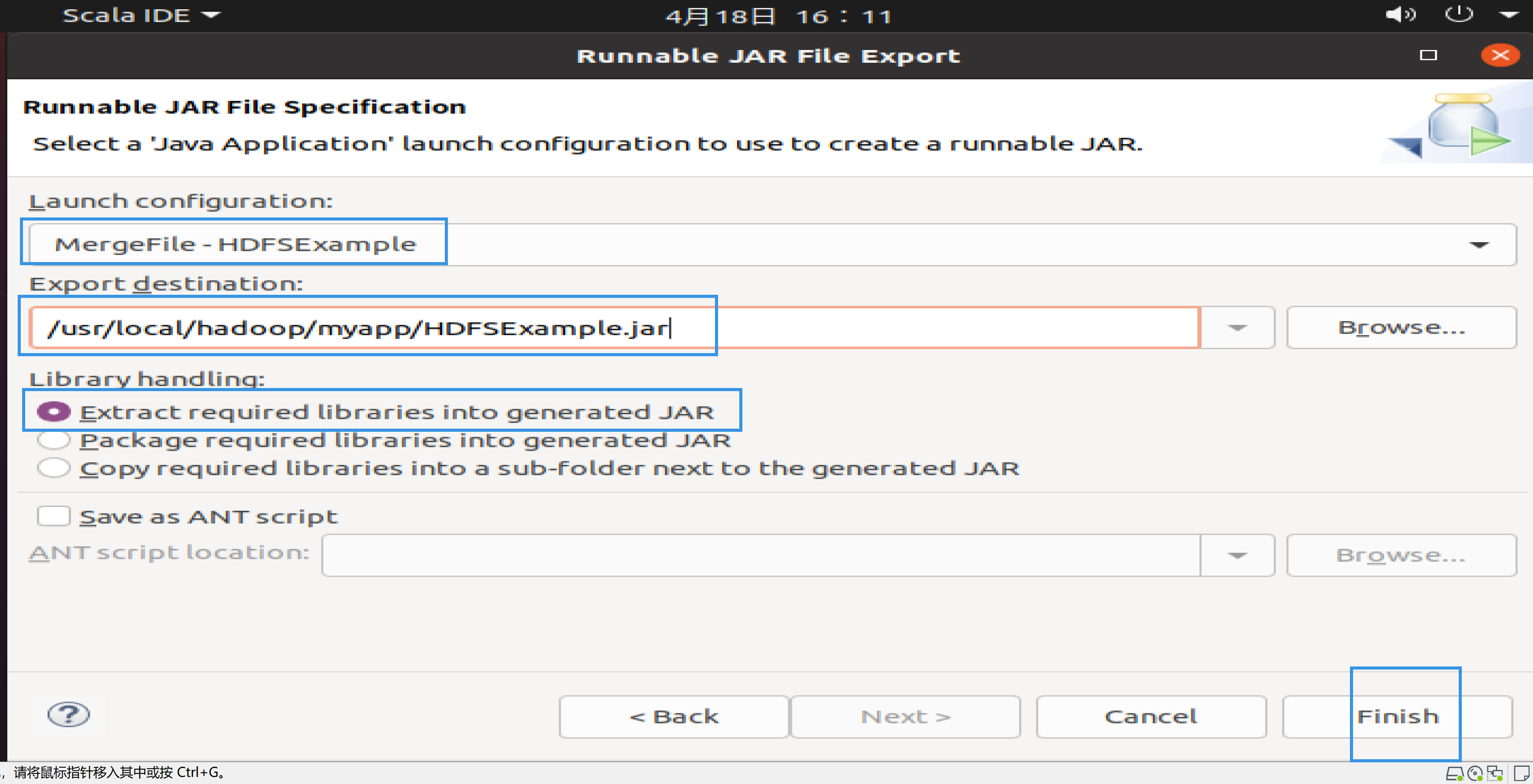The image size is (1533, 784).
Task: Expand the Export destination dropdown arrow
Action: 1238,327
